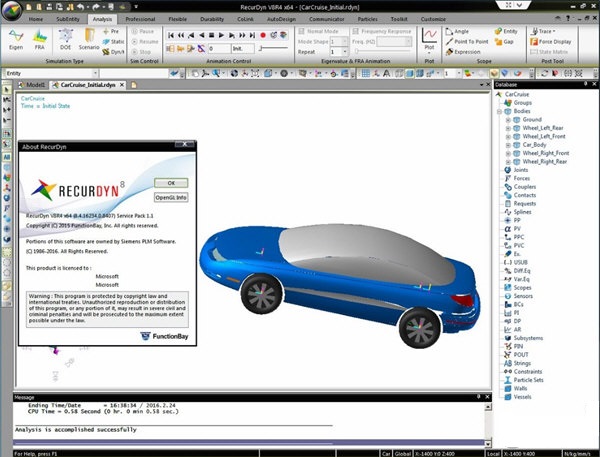Jump to last animation frame
The width and height of the screenshot is (600, 457).
[x=252, y=35]
